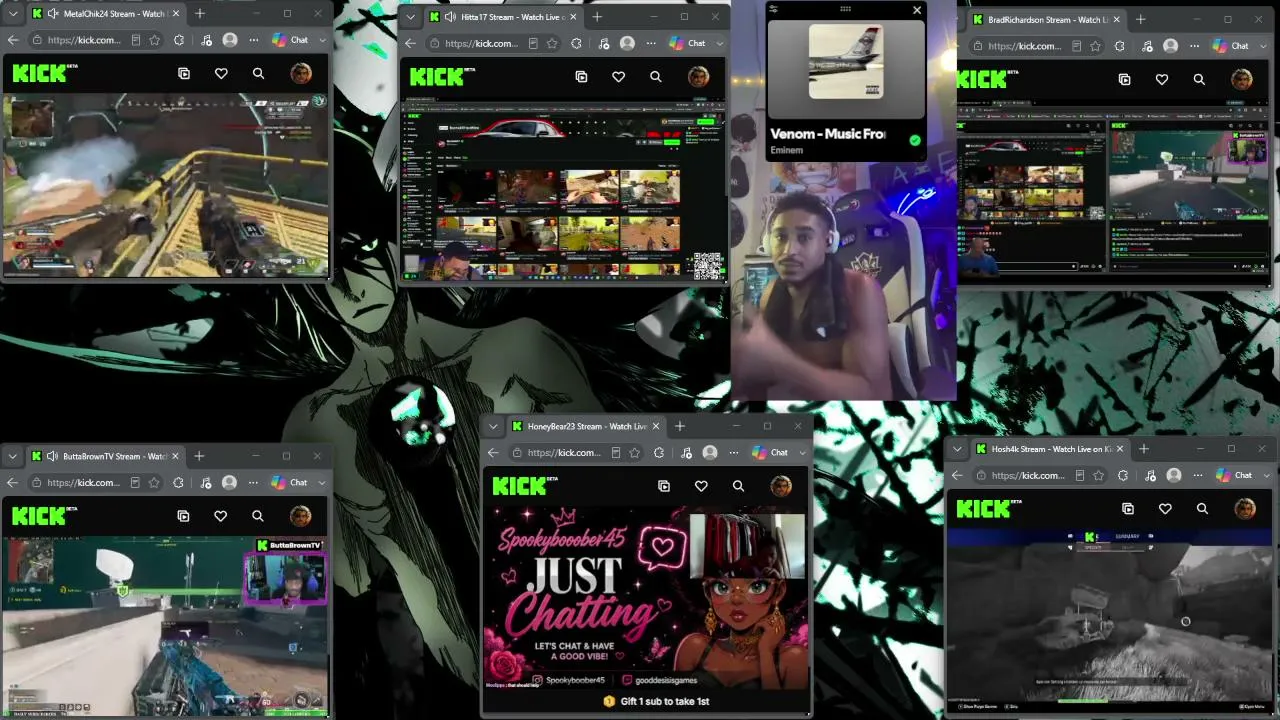Toggle the favorite star in Hitta17 address bar
1280x720 pixels.
click(x=552, y=44)
